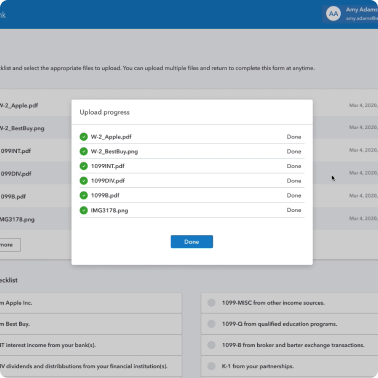
Task: Toggle 1099-B from broker and barter radio
Action: click(211, 345)
